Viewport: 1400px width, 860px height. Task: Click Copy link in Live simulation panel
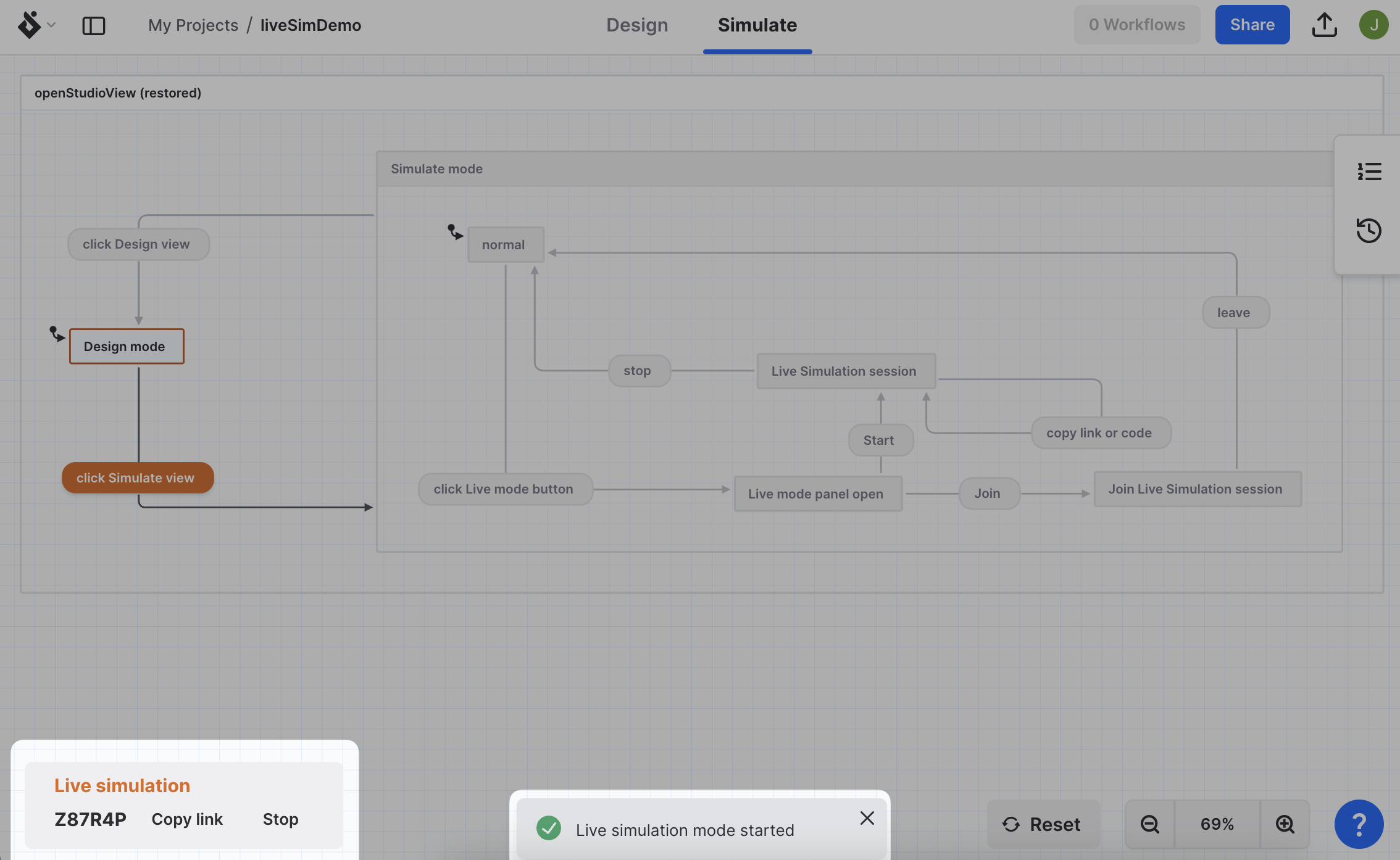tap(187, 820)
